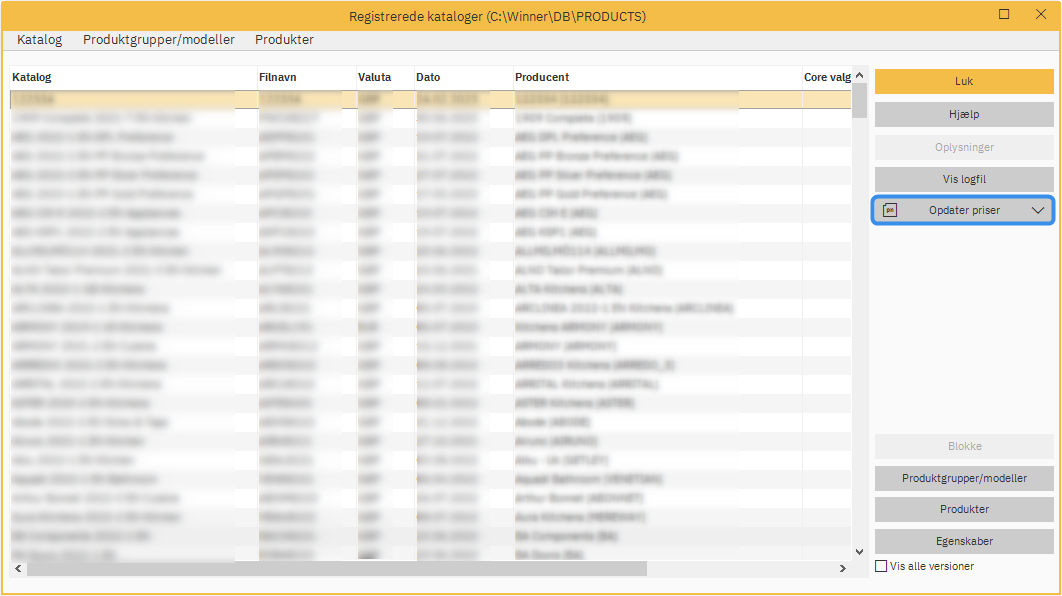Click the Produkter button in the right panel
1062x596 pixels.
(963, 509)
